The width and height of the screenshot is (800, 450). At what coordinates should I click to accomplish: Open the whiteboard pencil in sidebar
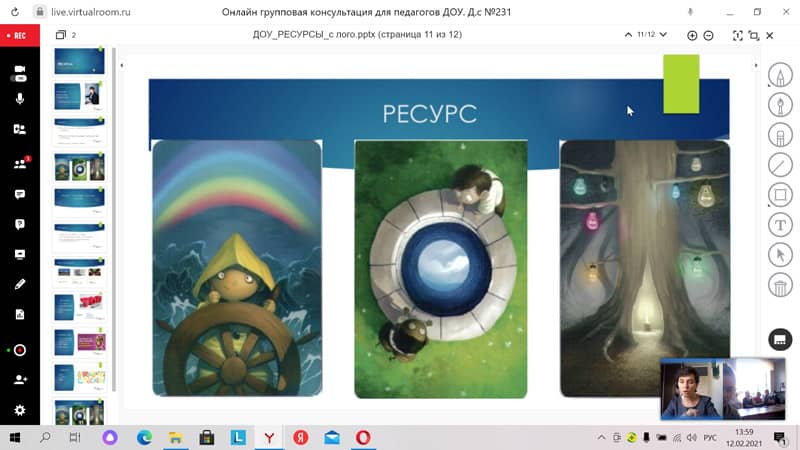(x=19, y=284)
